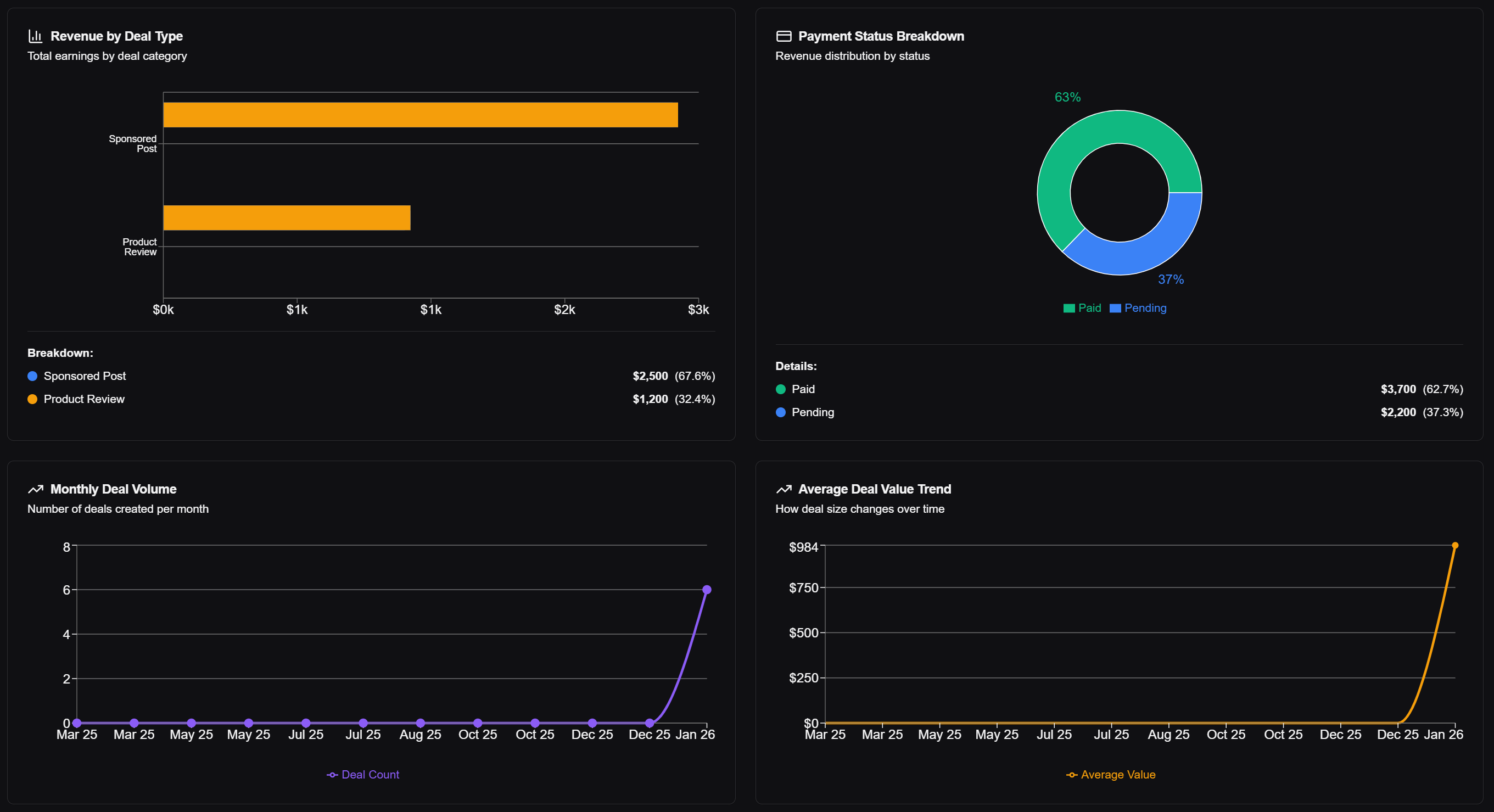Click the orange dot next to Product Review
Viewport: 1494px width, 812px height.
click(x=32, y=400)
